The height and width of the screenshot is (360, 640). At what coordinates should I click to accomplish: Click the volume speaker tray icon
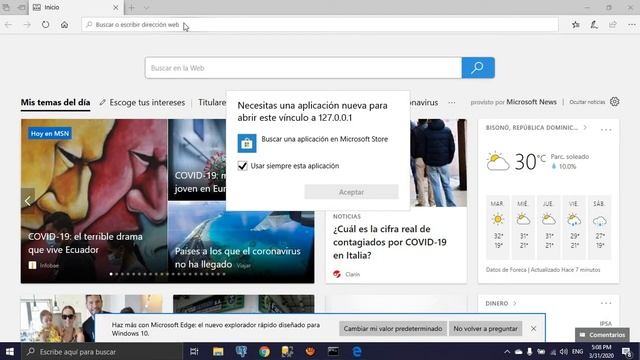coord(564,351)
